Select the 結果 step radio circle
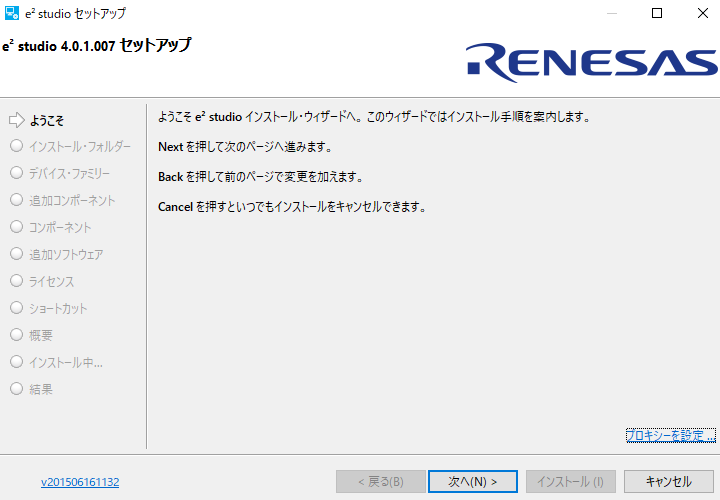Viewport: 720px width, 500px height. tap(17, 389)
